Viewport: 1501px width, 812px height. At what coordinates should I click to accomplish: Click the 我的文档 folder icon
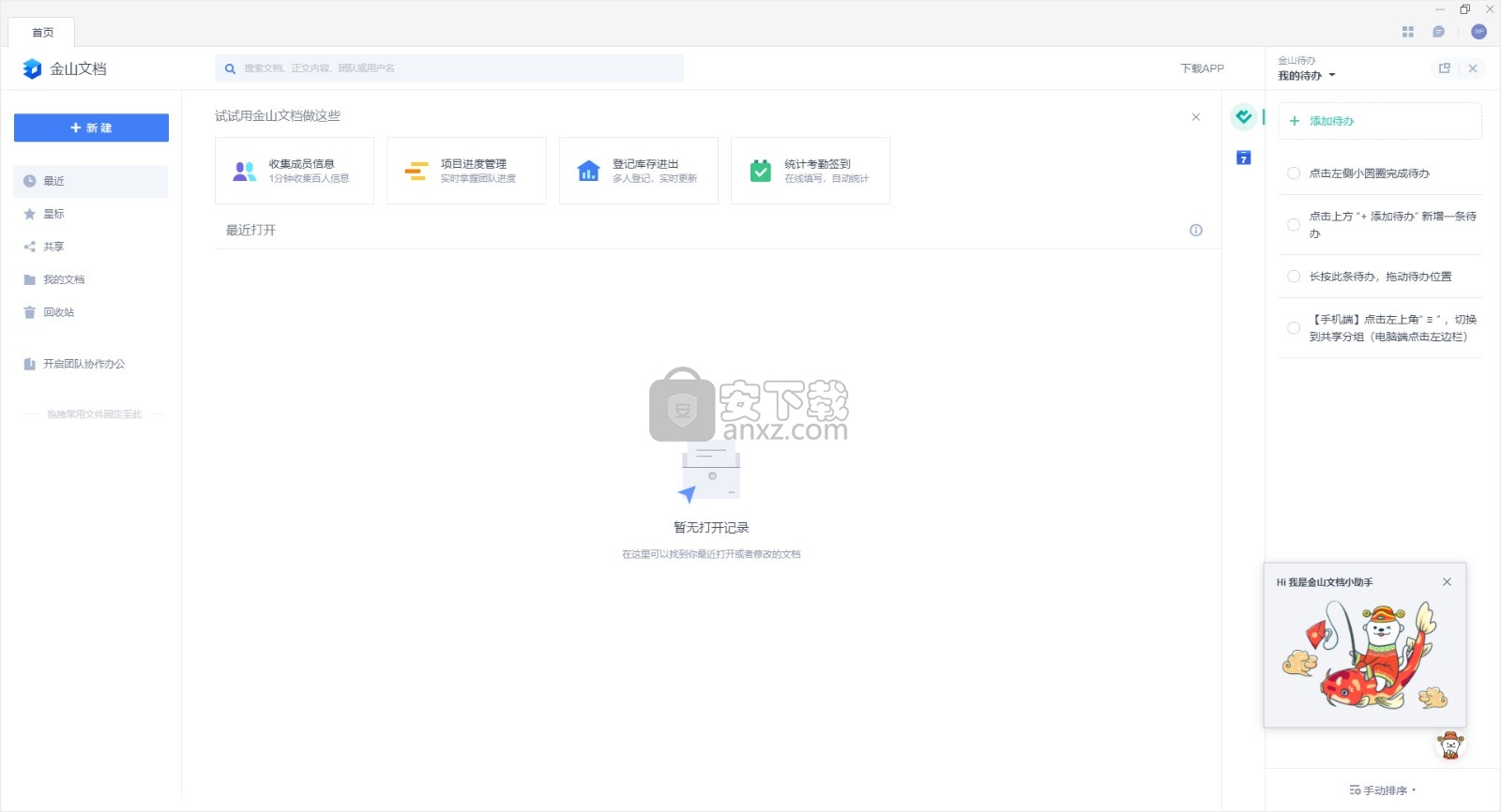(30, 279)
